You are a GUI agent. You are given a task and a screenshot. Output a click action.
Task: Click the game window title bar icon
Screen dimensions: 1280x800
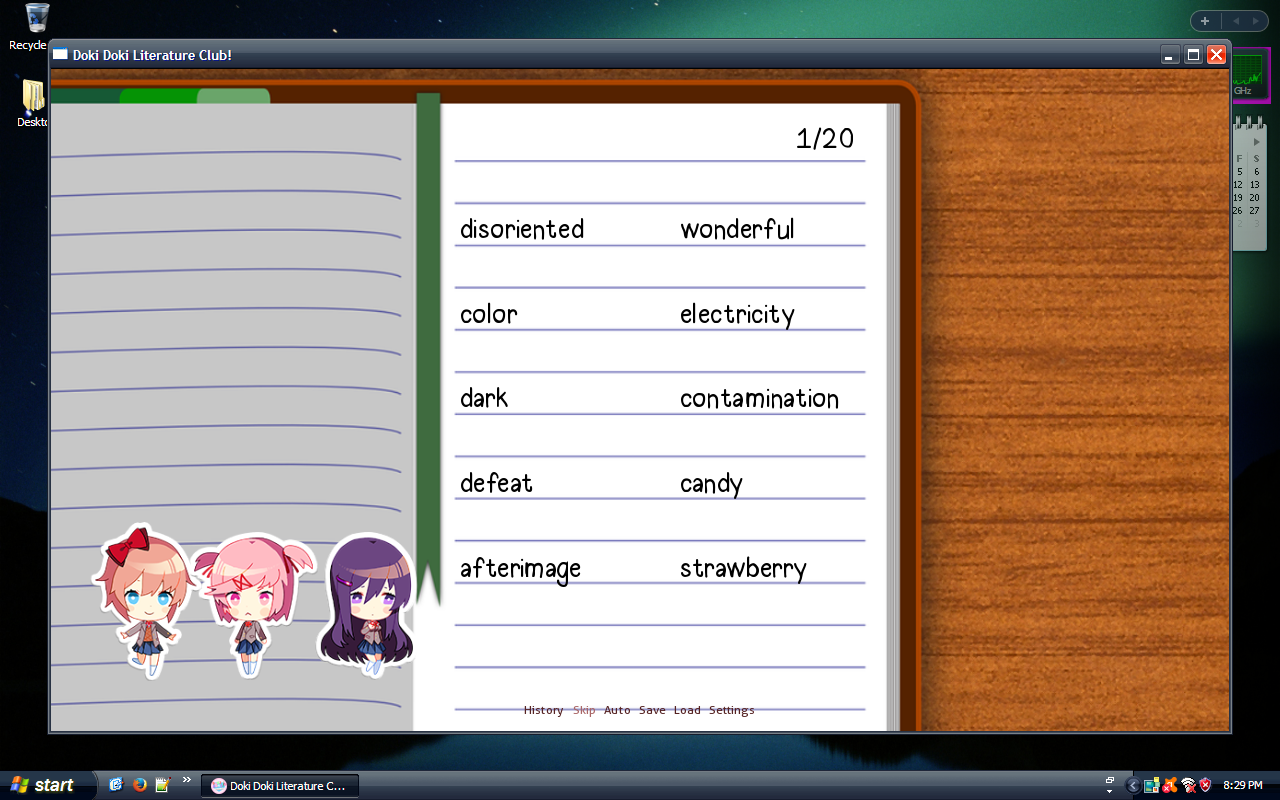(61, 55)
